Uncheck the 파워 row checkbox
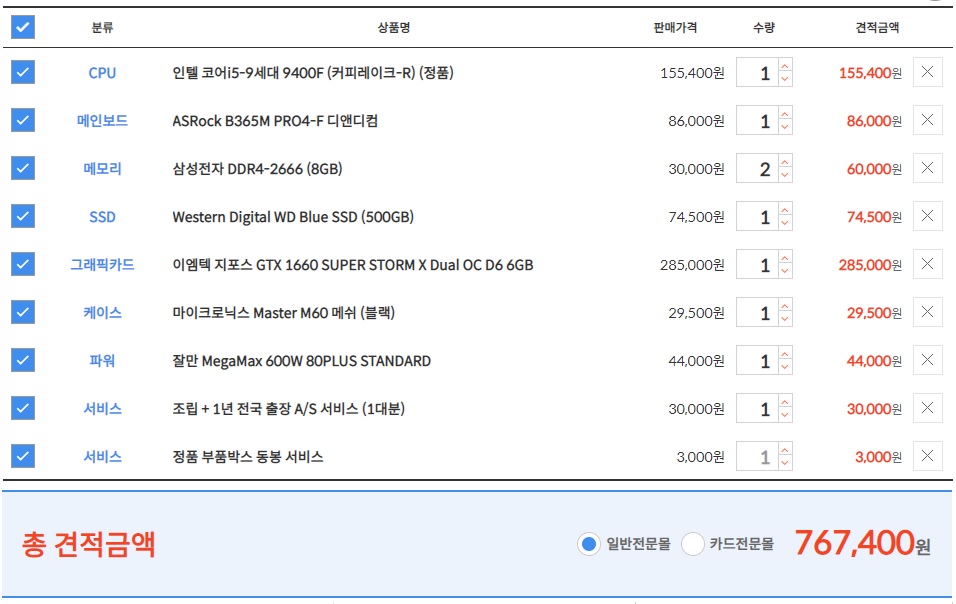The height and width of the screenshot is (604, 956). (23, 360)
